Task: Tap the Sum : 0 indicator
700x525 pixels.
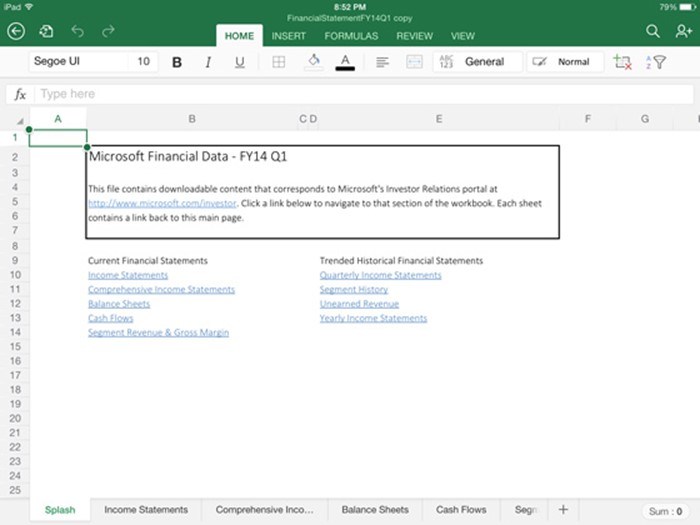Action: click(665, 512)
